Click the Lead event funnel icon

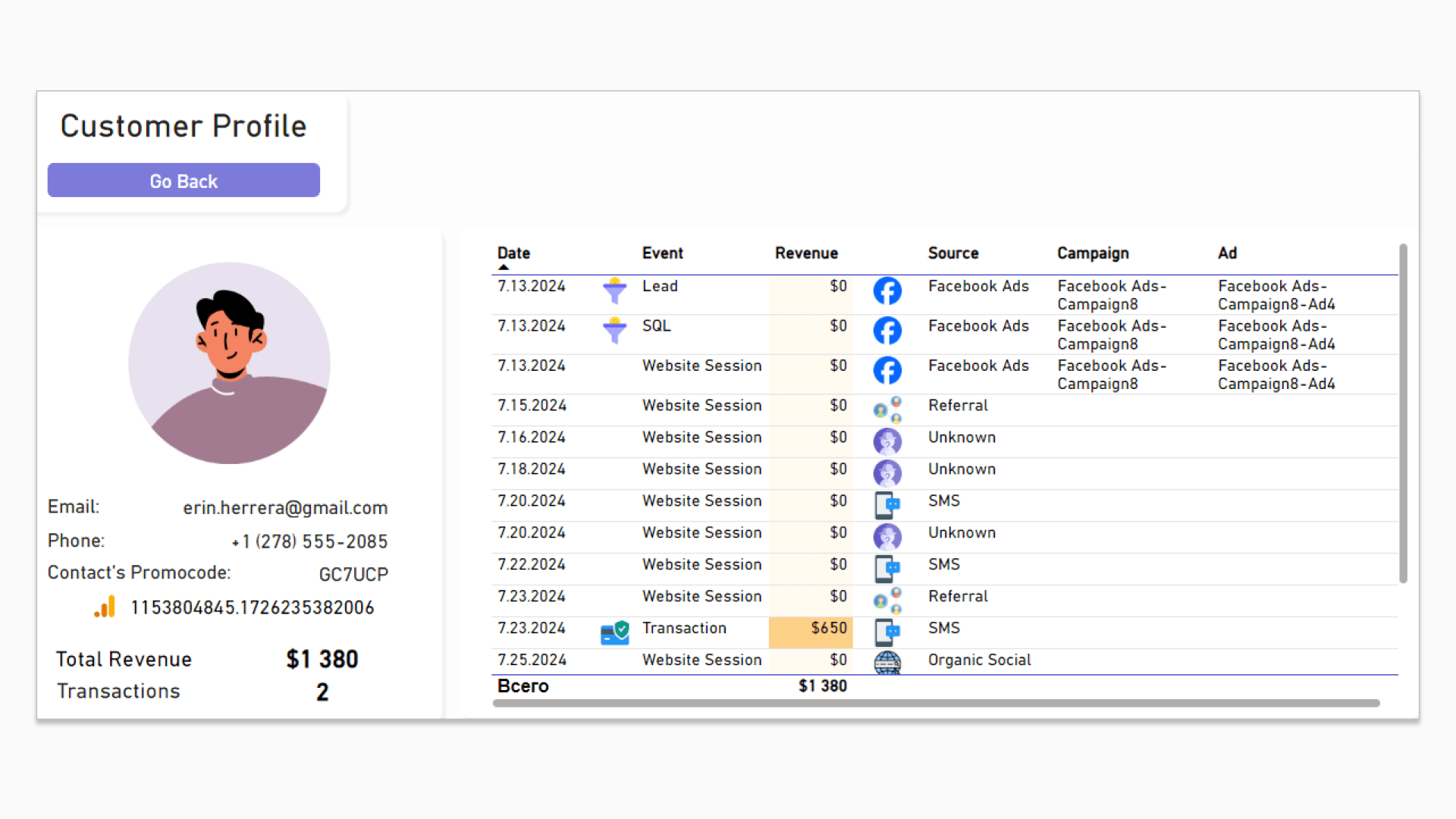(x=614, y=290)
